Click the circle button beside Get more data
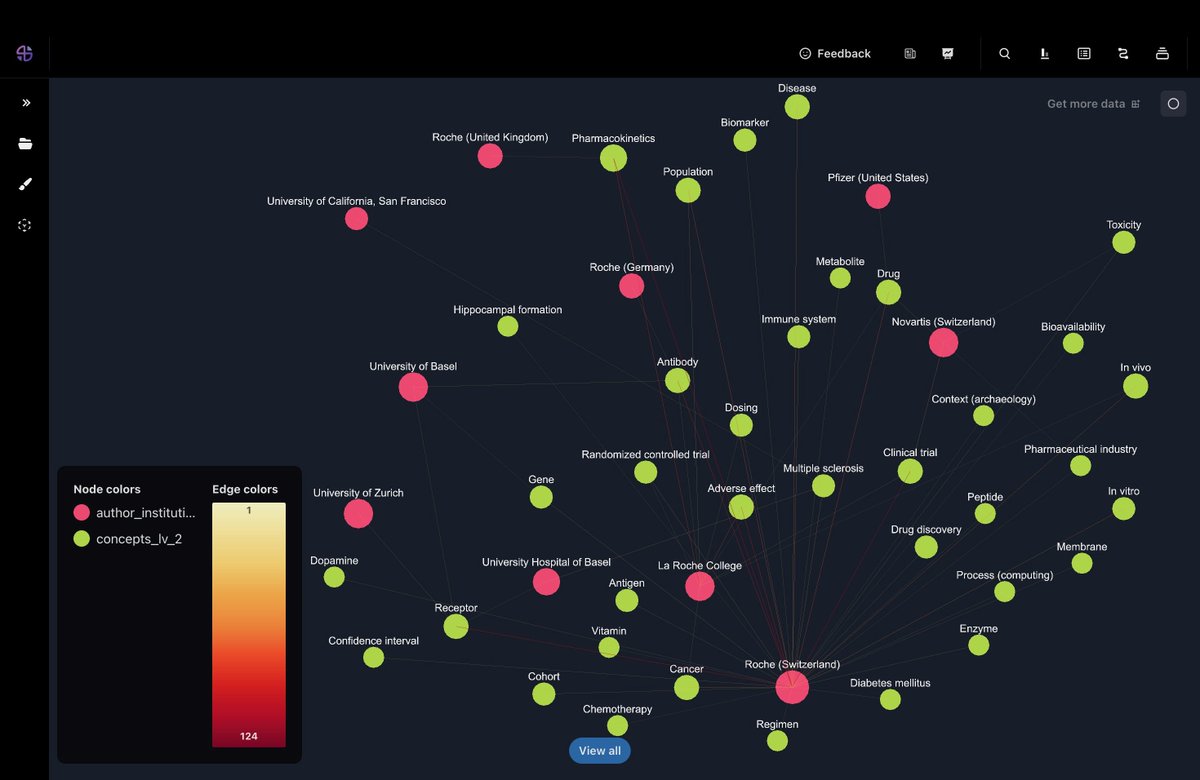The width and height of the screenshot is (1200, 780). pyautogui.click(x=1173, y=104)
